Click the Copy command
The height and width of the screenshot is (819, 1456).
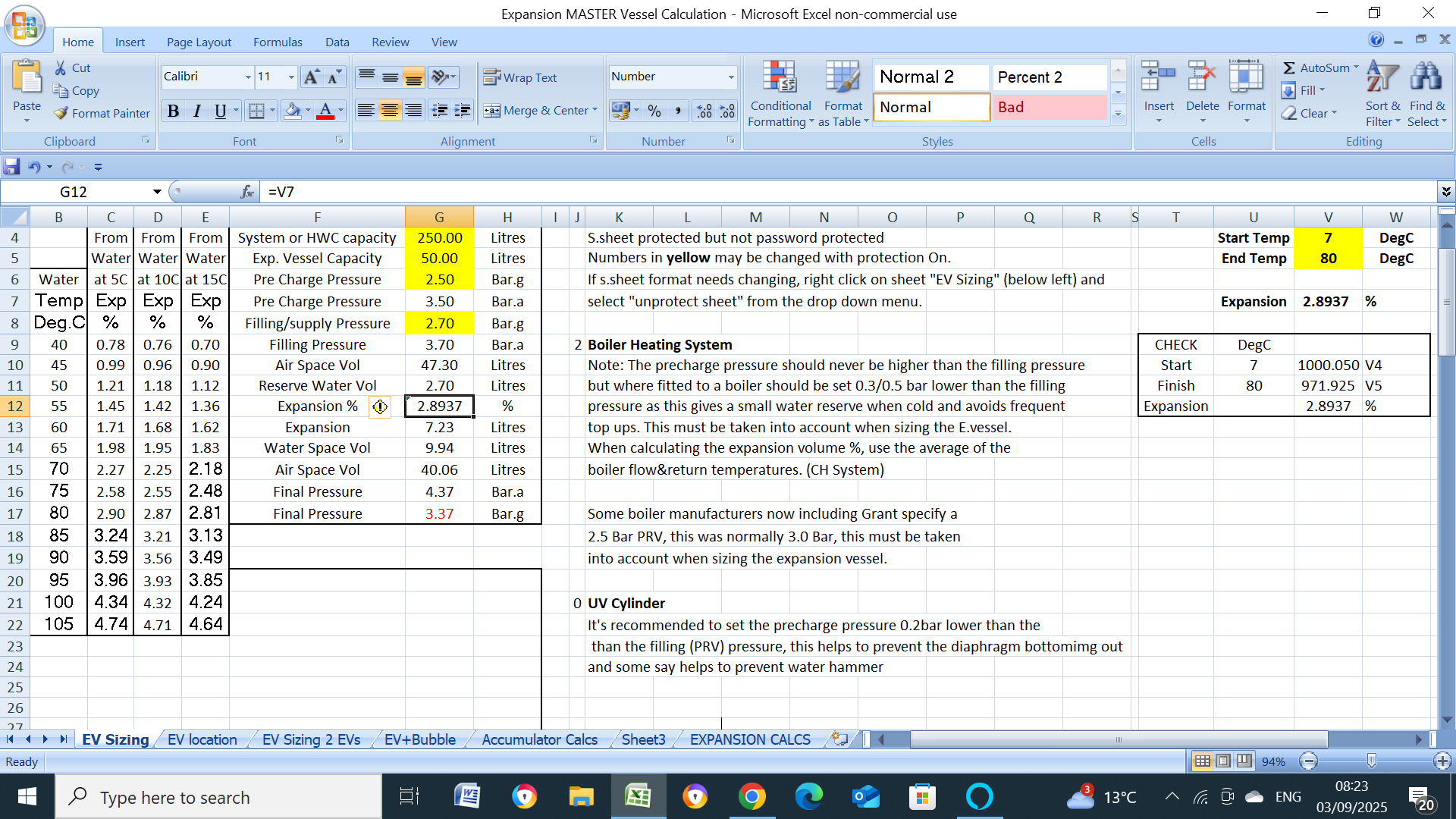coord(76,91)
